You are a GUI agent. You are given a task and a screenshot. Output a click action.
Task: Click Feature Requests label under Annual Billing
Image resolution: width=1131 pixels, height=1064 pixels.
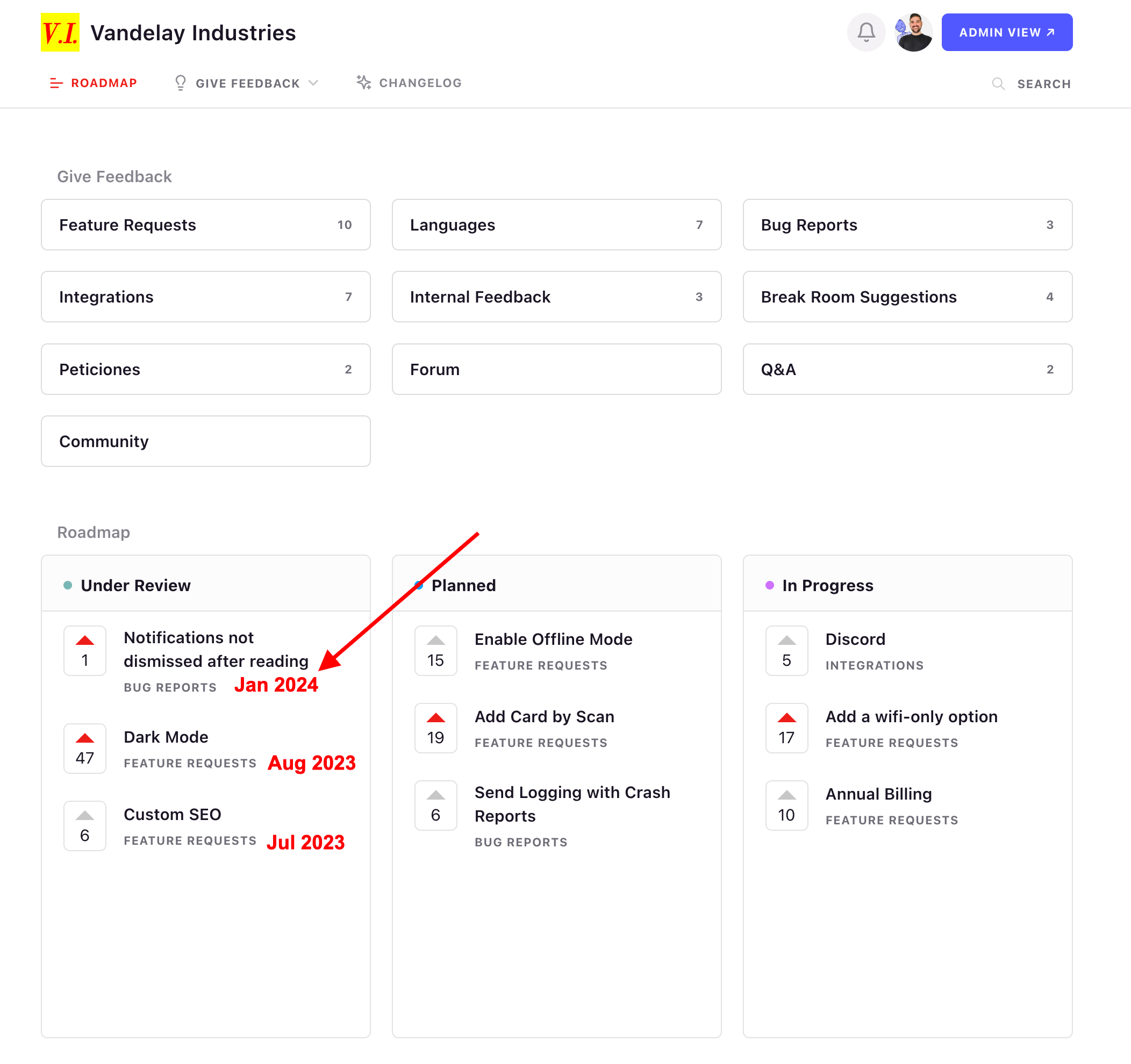point(891,820)
